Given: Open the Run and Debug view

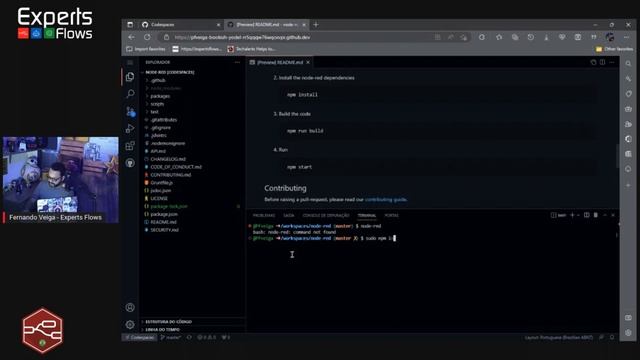Looking at the screenshot, I should [130, 129].
